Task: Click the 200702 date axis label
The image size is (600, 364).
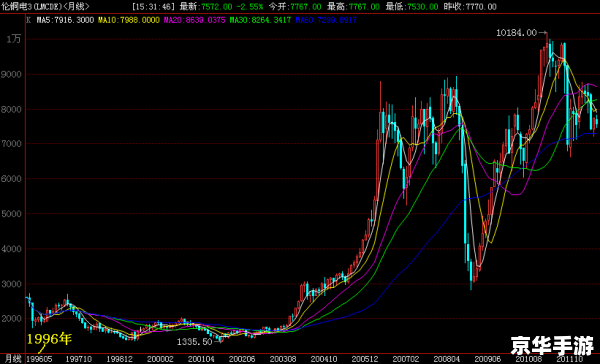Action: (406, 359)
